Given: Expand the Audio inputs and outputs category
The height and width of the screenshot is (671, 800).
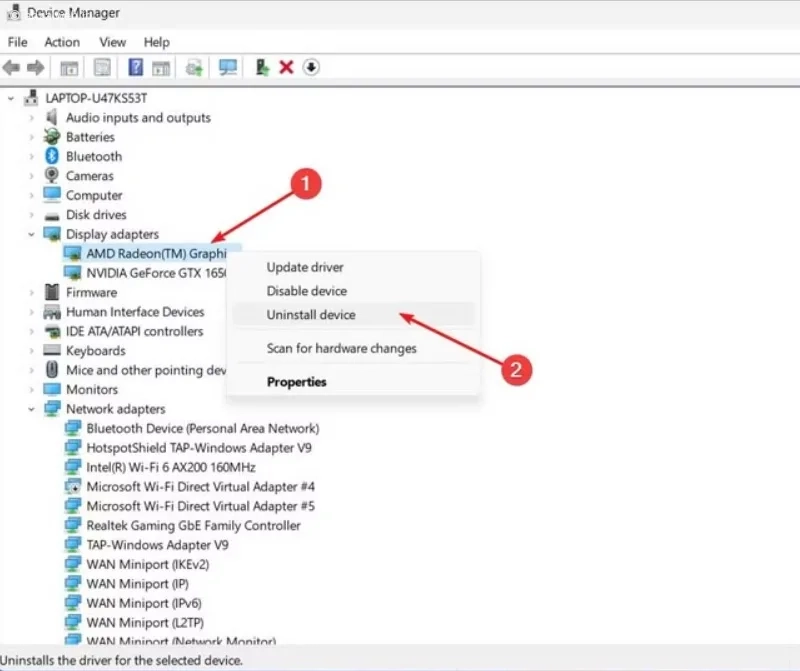Looking at the screenshot, I should pyautogui.click(x=31, y=118).
